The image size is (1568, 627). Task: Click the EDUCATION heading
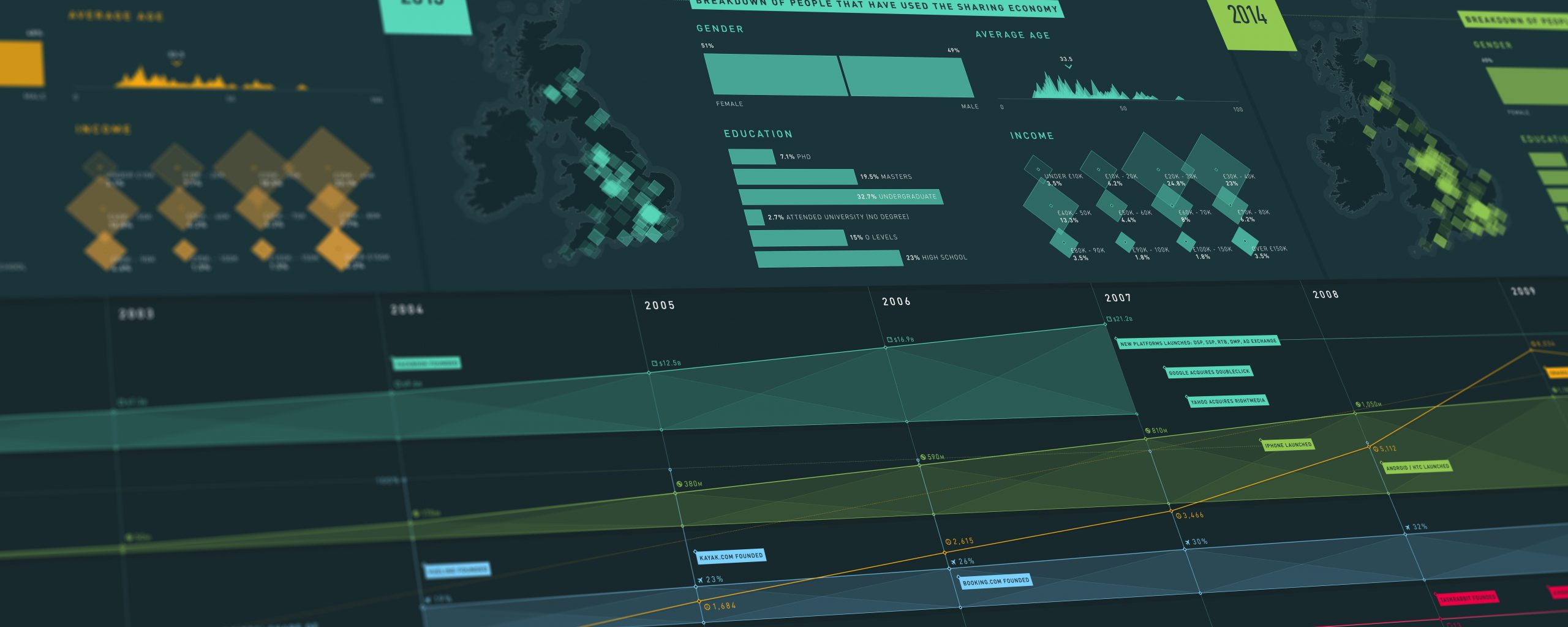pyautogui.click(x=758, y=133)
